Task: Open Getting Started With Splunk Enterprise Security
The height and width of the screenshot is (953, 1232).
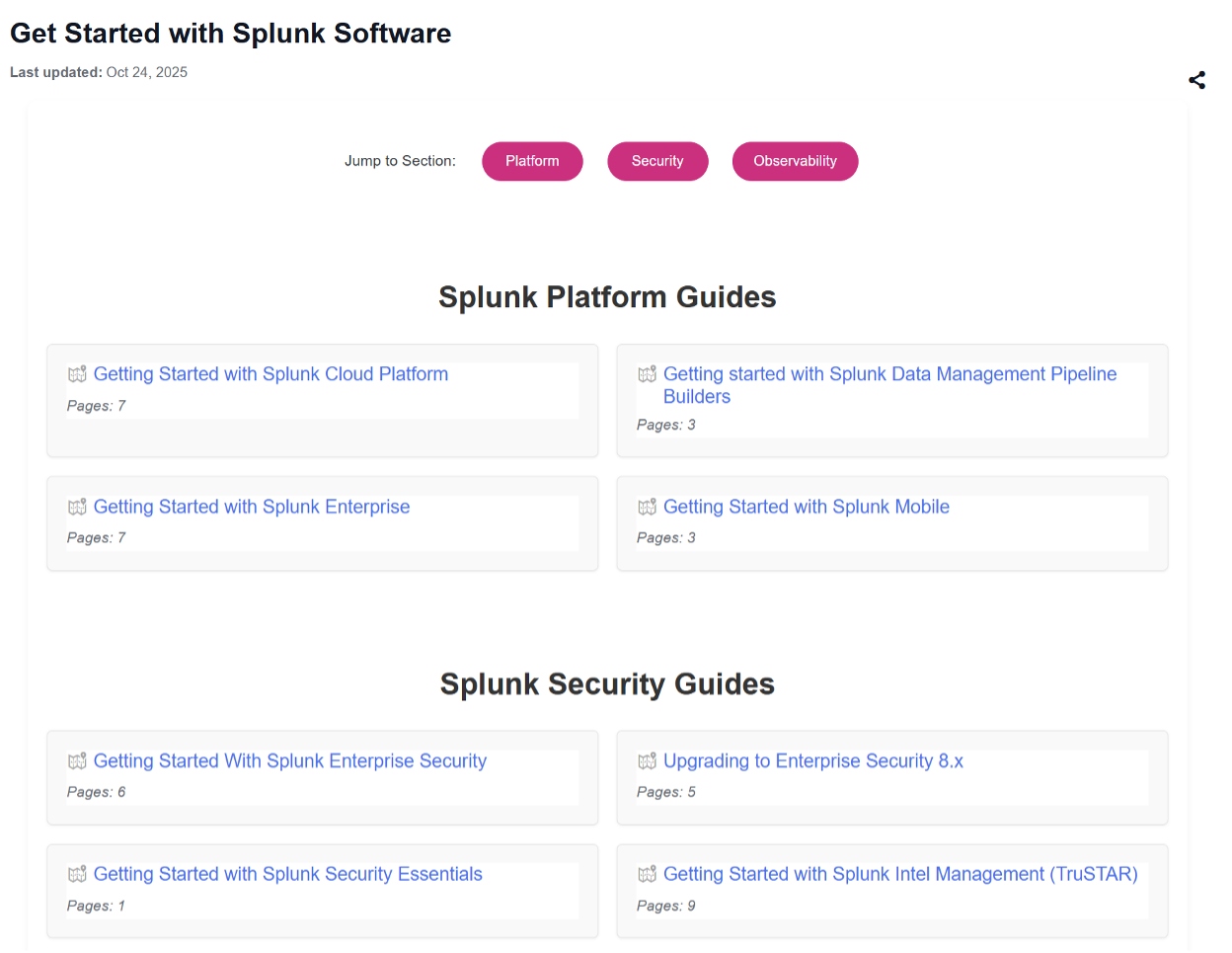Action: pos(289,761)
